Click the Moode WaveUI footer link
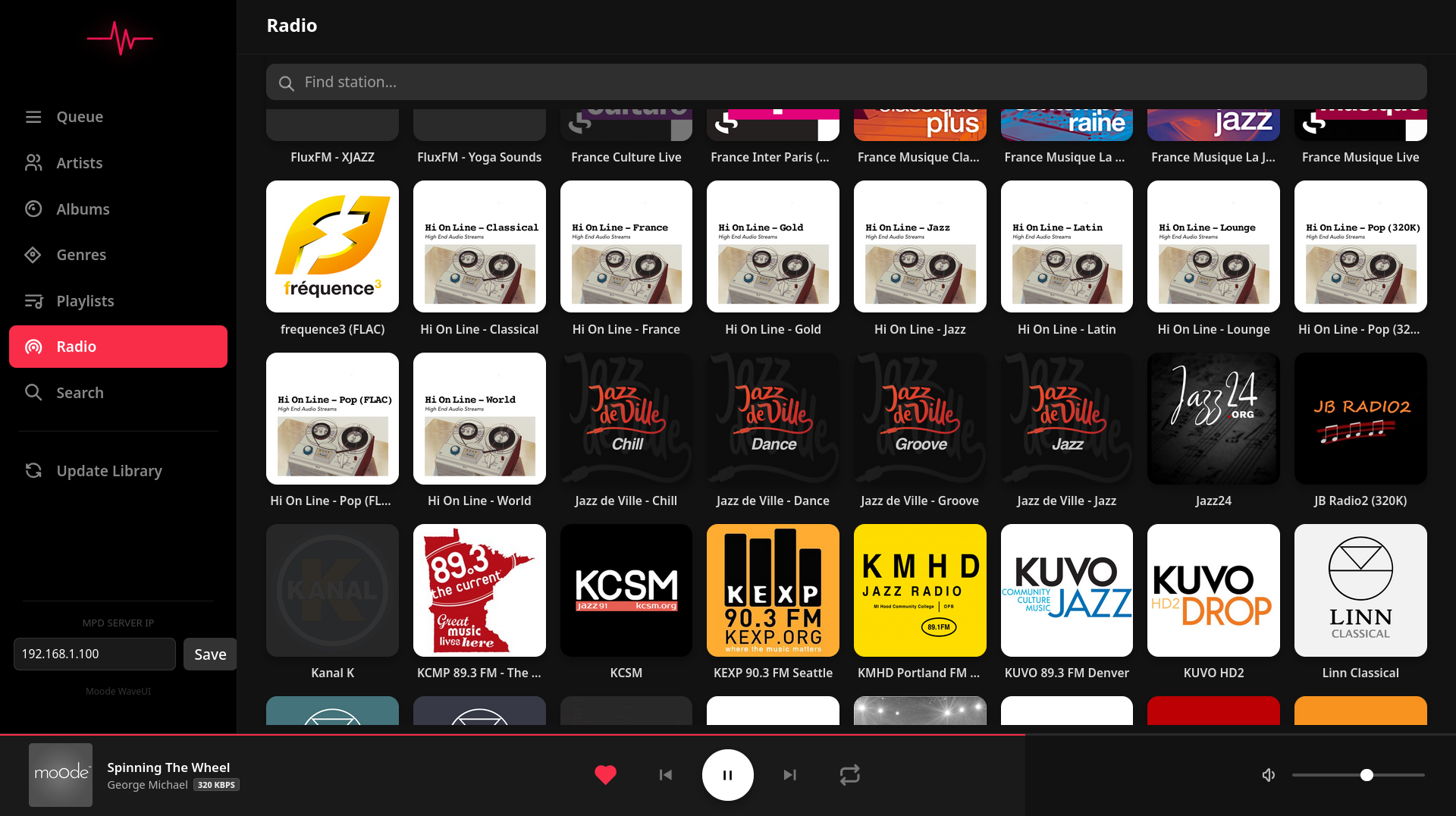Image resolution: width=1456 pixels, height=816 pixels. coord(118,692)
